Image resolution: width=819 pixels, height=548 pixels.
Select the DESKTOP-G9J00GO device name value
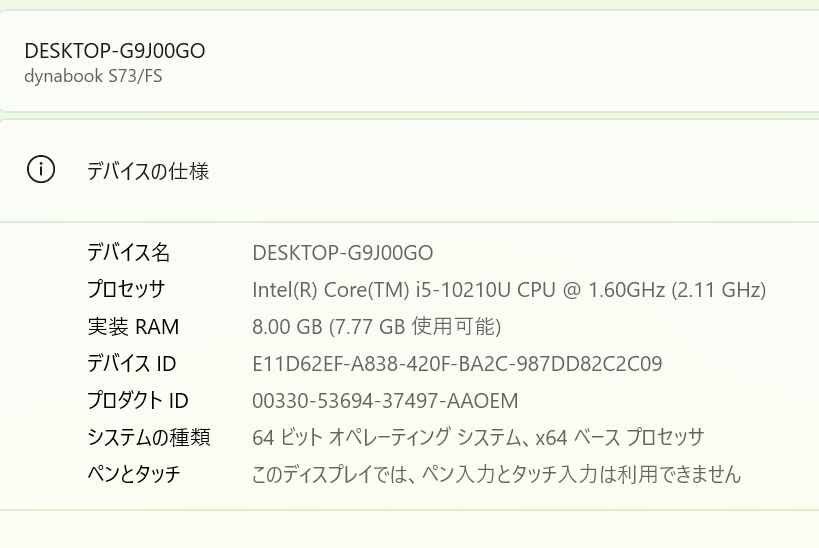[343, 252]
